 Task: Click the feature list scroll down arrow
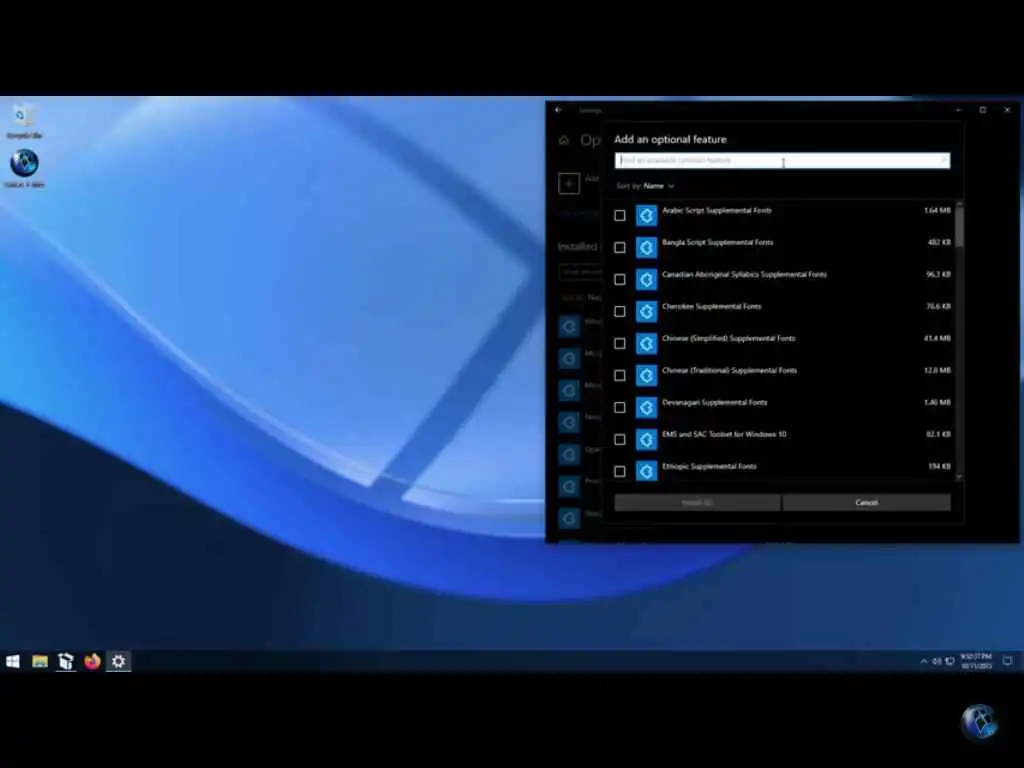959,477
